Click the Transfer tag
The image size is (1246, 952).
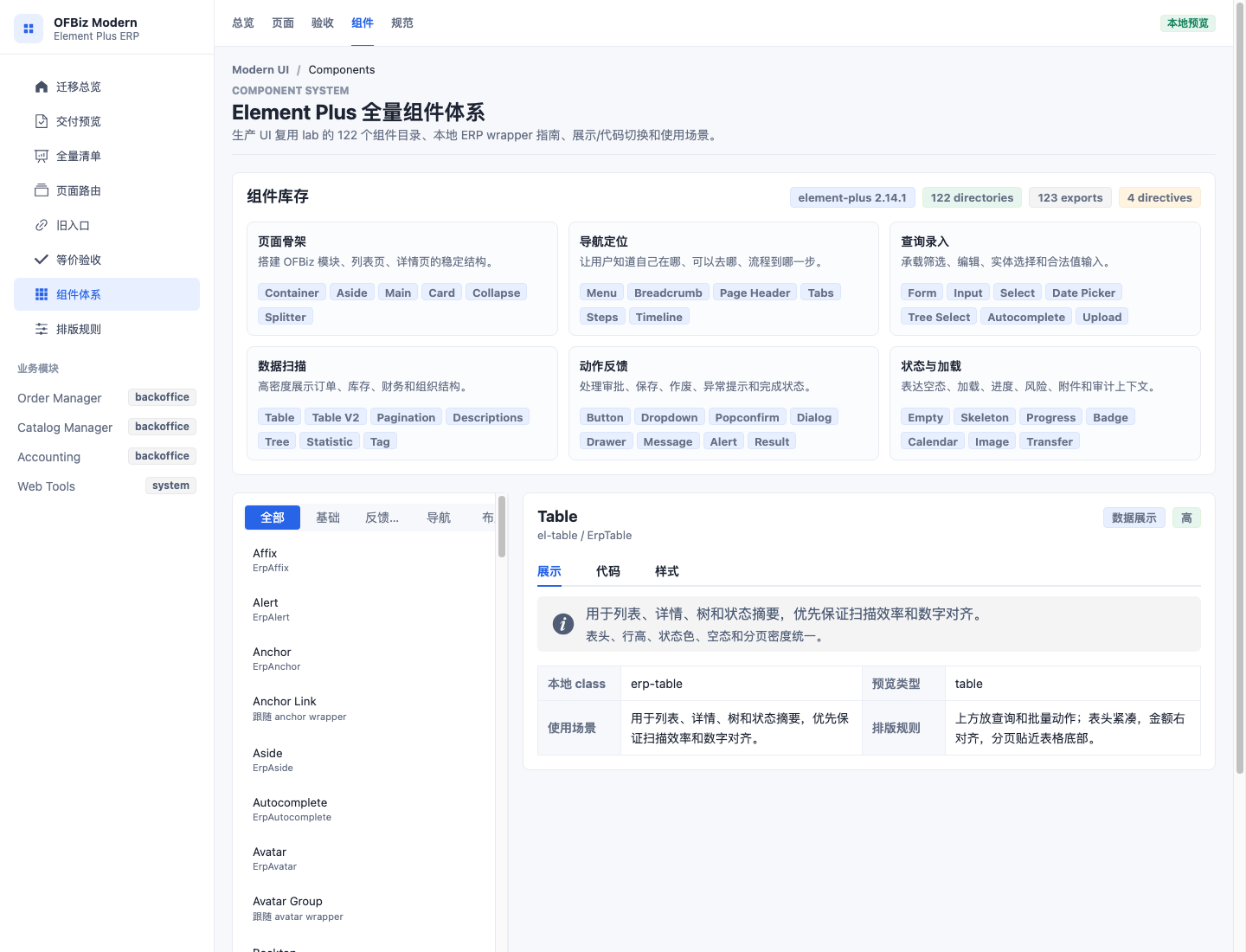tap(1050, 441)
